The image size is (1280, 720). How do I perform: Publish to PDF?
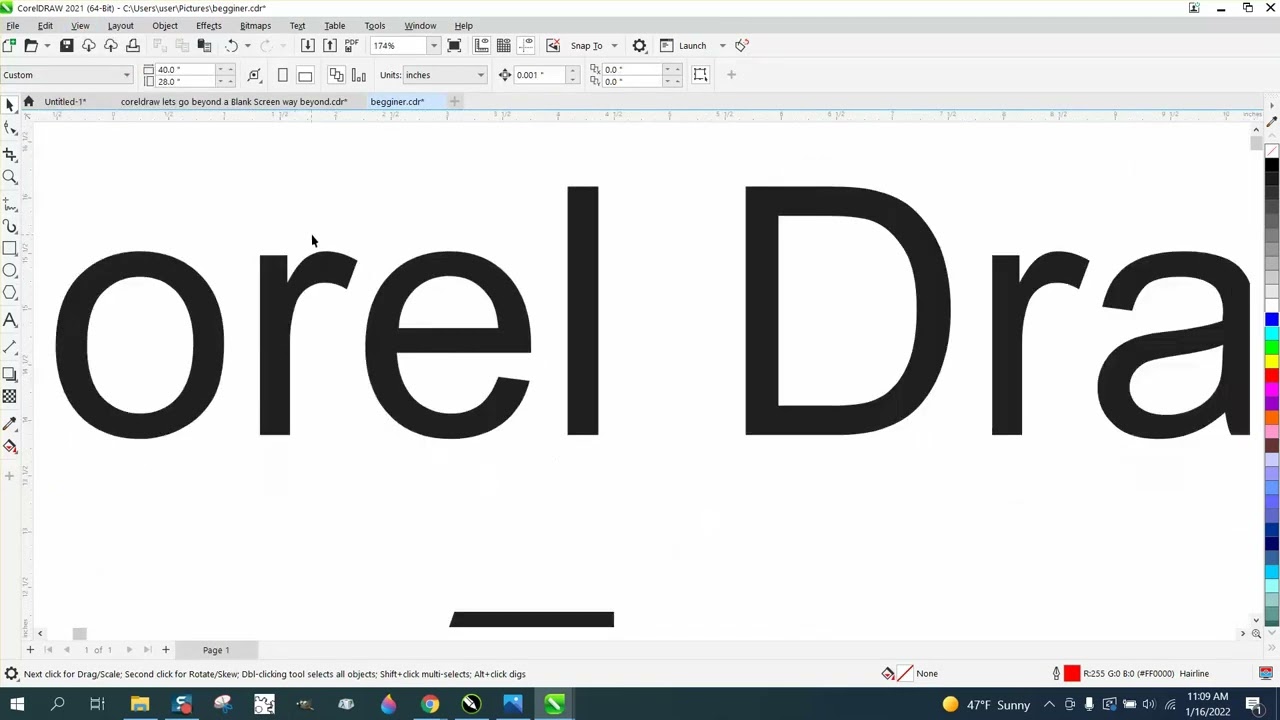[x=351, y=45]
